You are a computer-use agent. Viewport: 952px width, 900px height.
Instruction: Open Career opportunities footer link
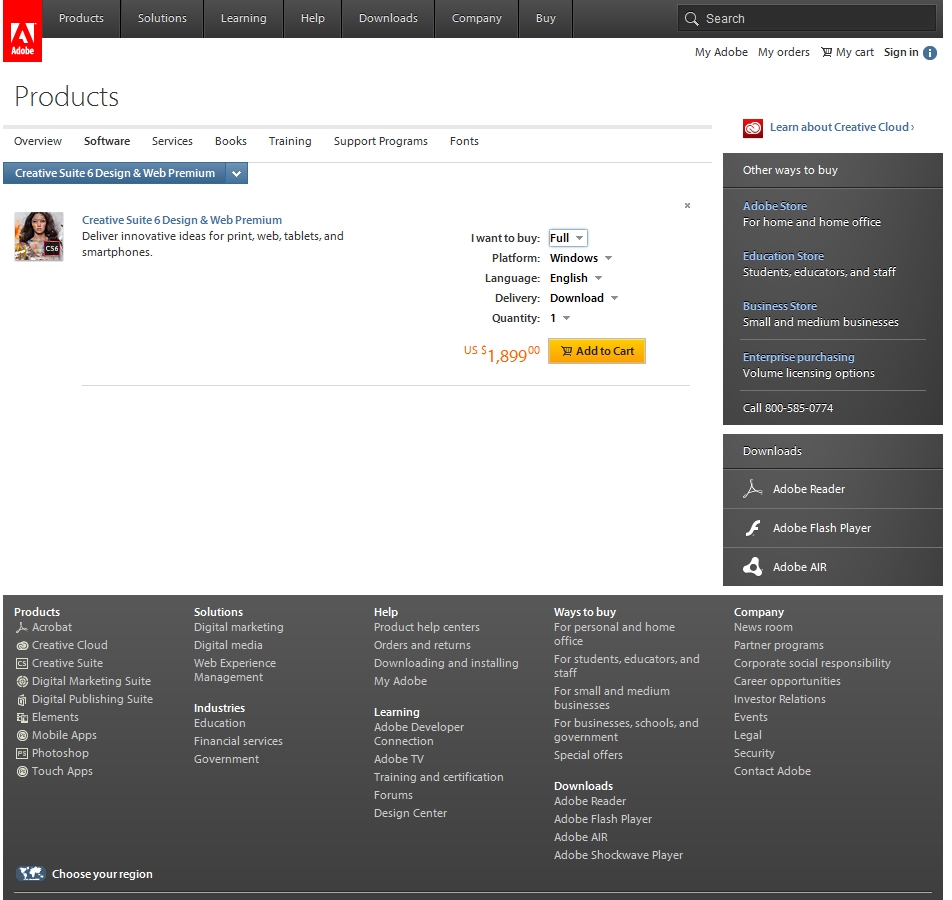click(x=787, y=681)
